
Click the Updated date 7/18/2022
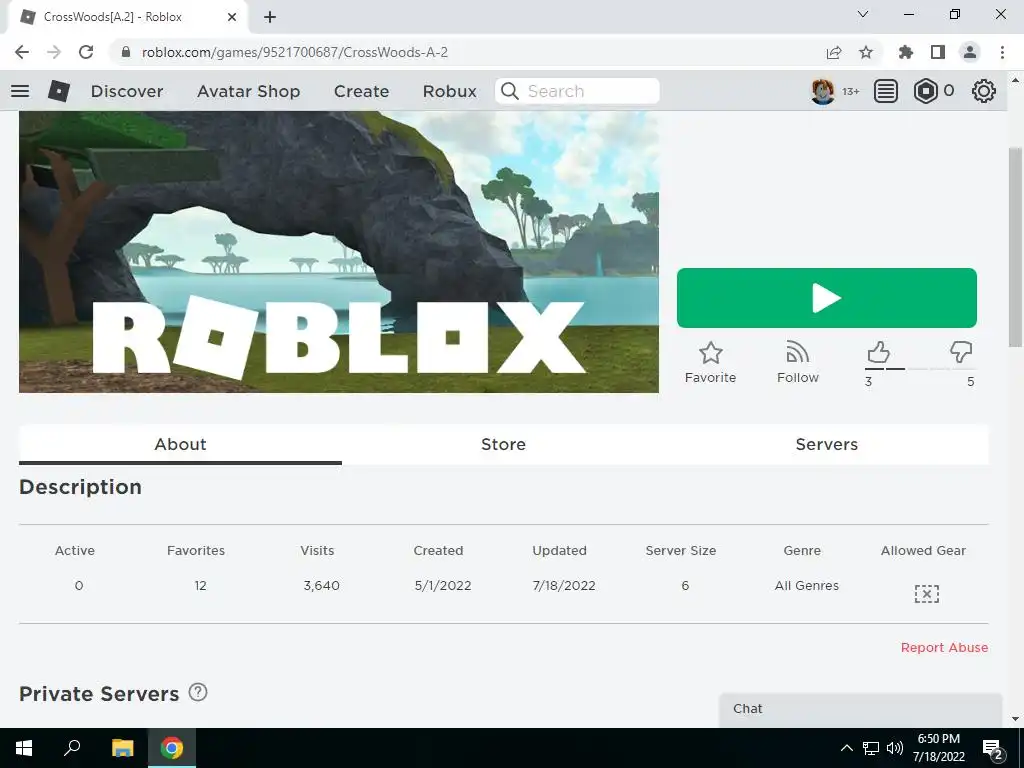pyautogui.click(x=564, y=586)
